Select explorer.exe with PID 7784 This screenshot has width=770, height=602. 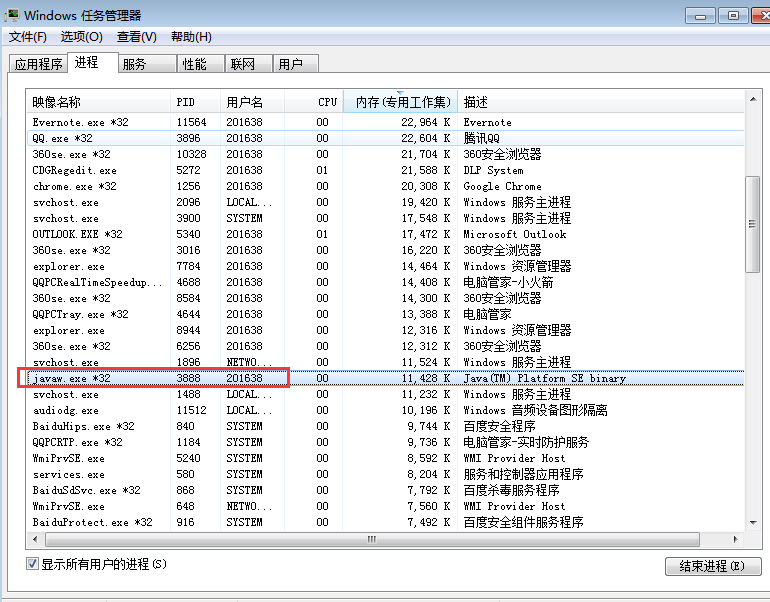coord(385,266)
